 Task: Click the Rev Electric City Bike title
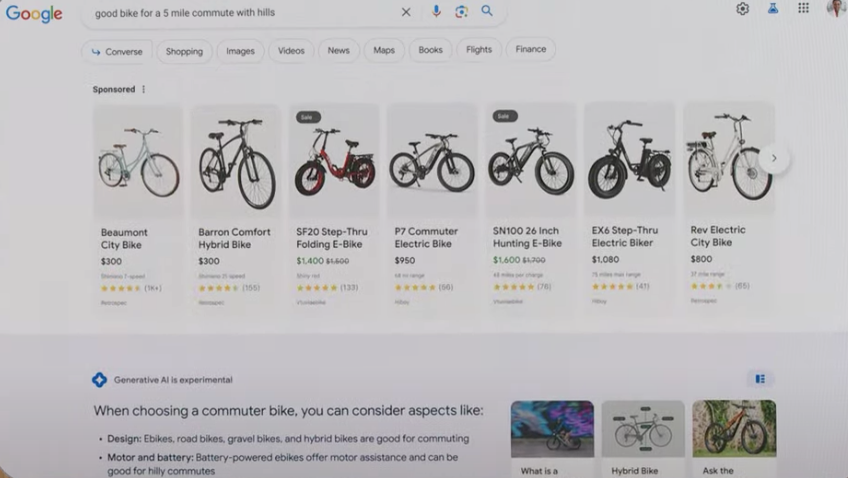pos(718,236)
